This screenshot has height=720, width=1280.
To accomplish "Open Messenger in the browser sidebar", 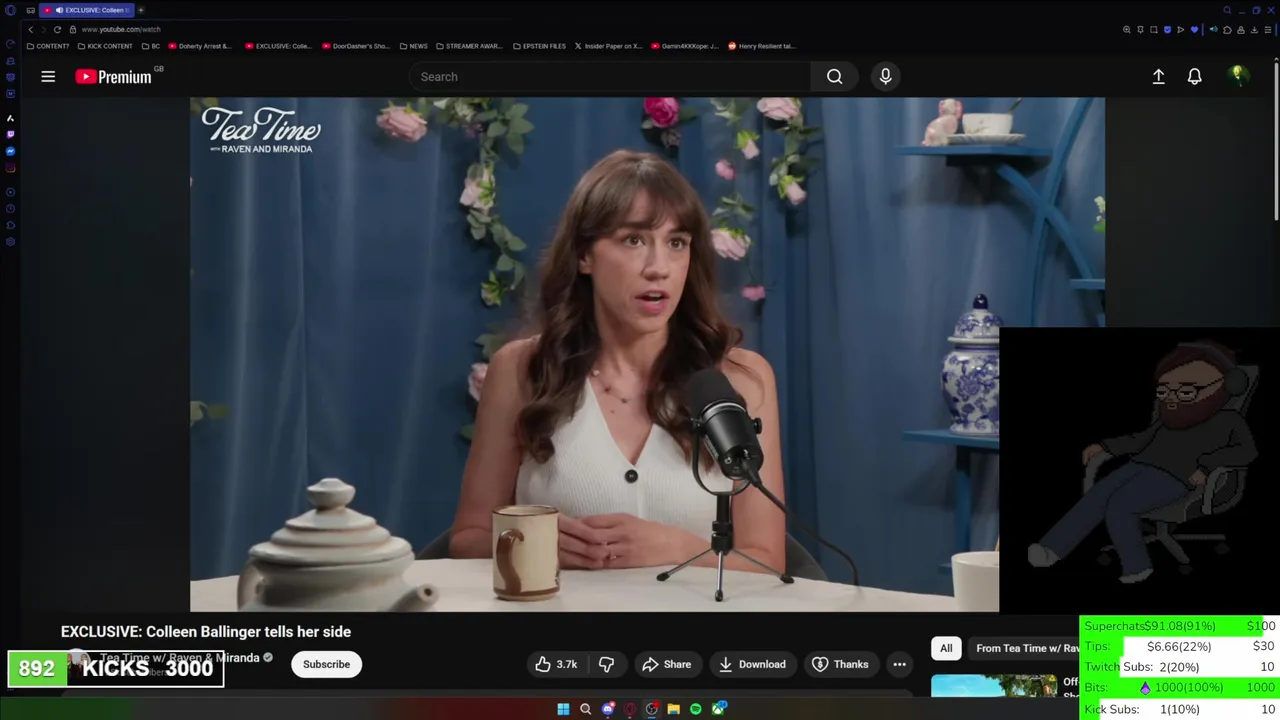I will pos(10,151).
